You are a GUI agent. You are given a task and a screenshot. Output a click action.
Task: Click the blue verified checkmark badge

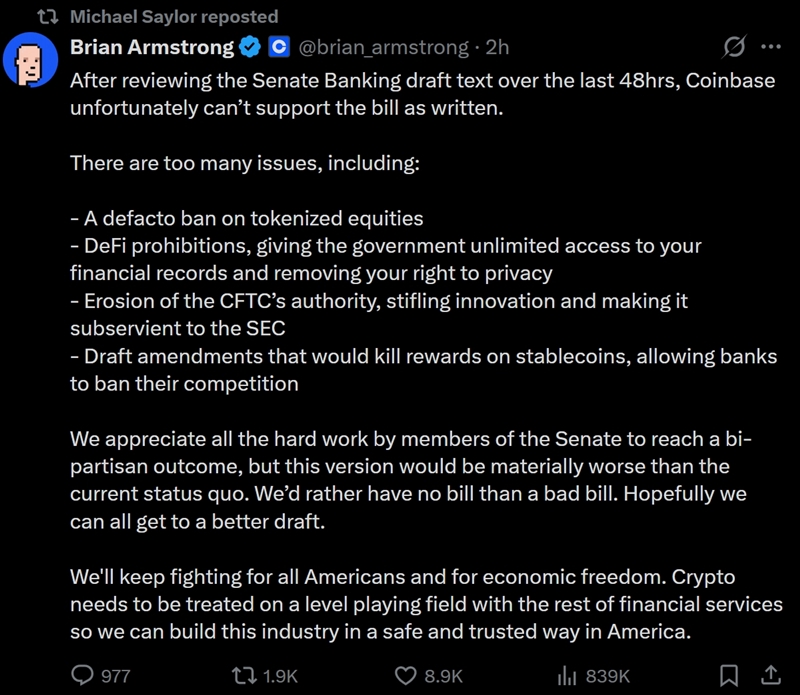tap(250, 47)
